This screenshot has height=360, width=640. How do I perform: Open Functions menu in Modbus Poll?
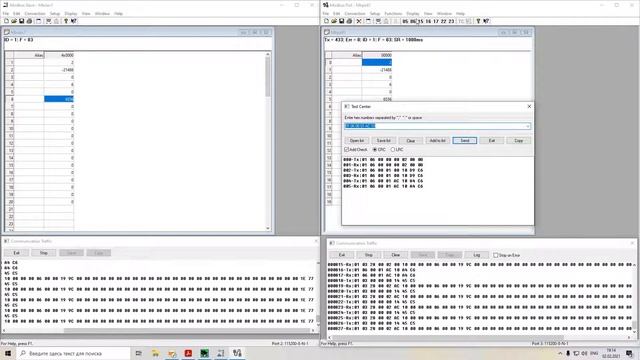click(393, 13)
